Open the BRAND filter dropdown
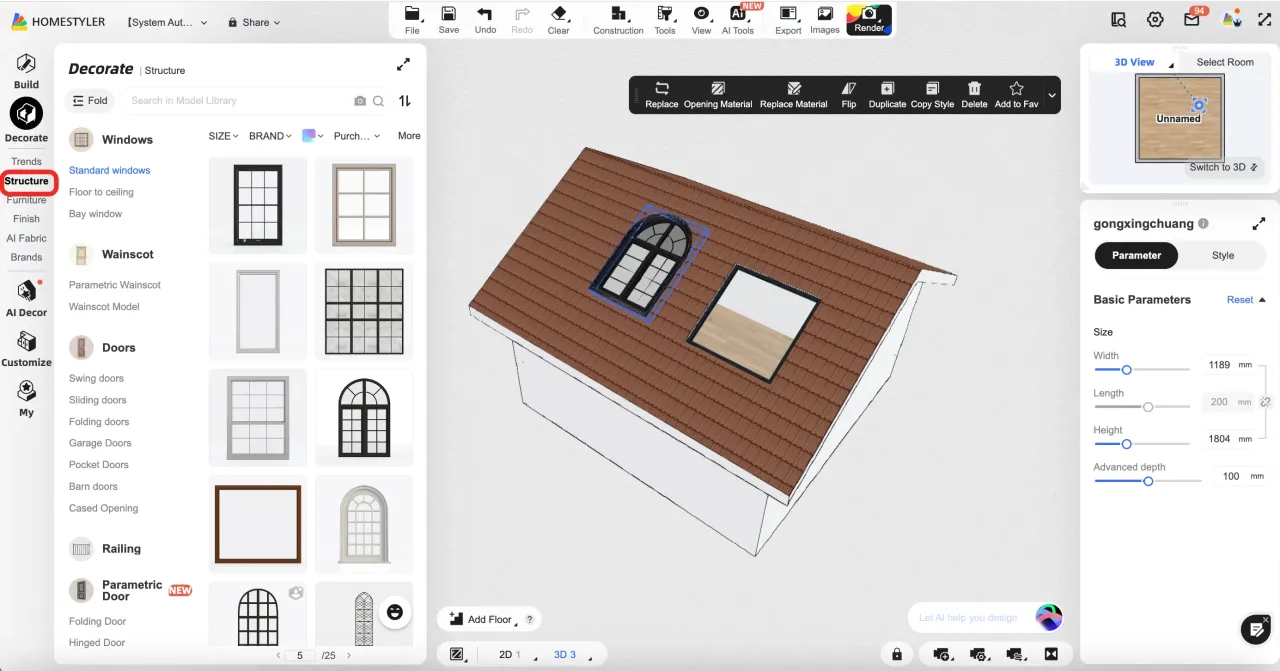 270,136
